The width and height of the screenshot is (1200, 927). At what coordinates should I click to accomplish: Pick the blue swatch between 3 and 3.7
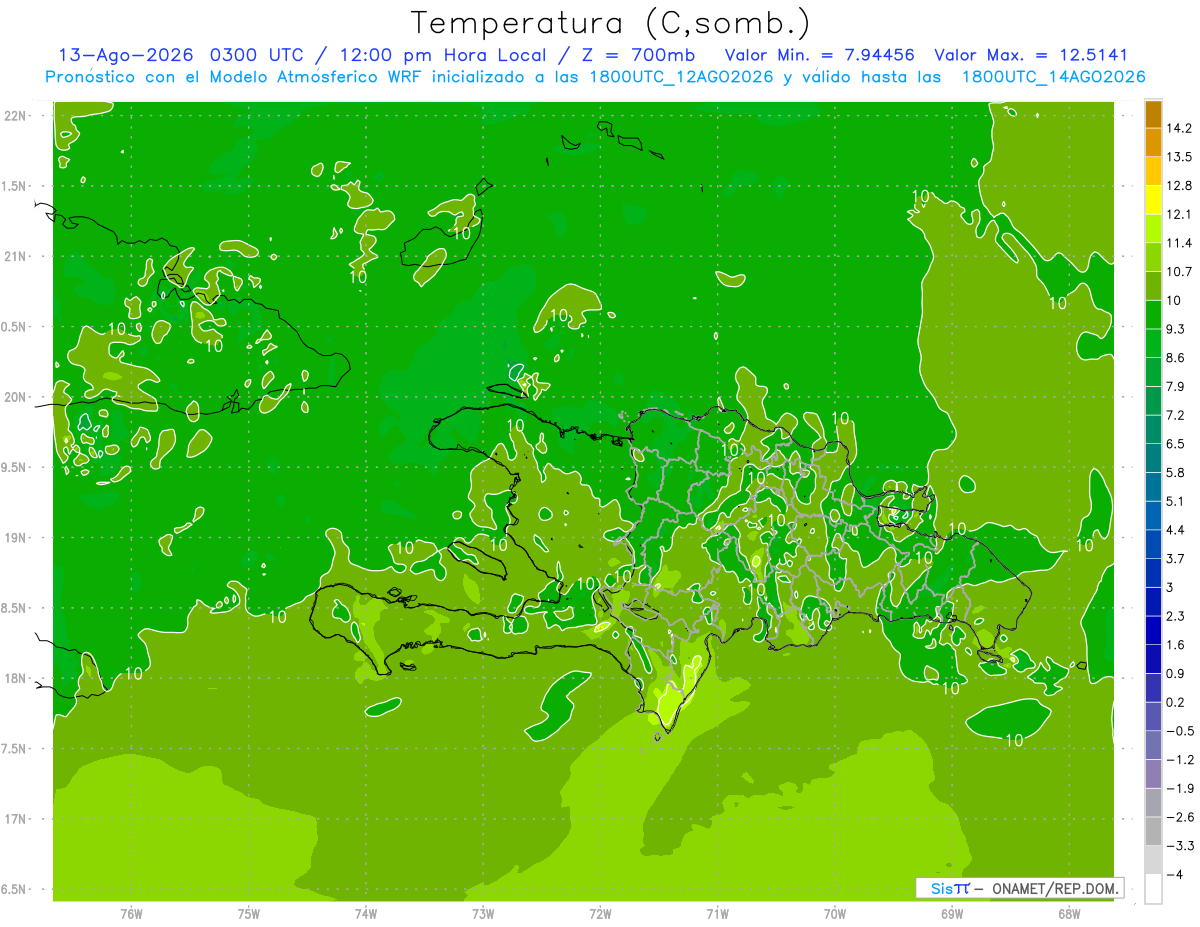[x=1153, y=573]
